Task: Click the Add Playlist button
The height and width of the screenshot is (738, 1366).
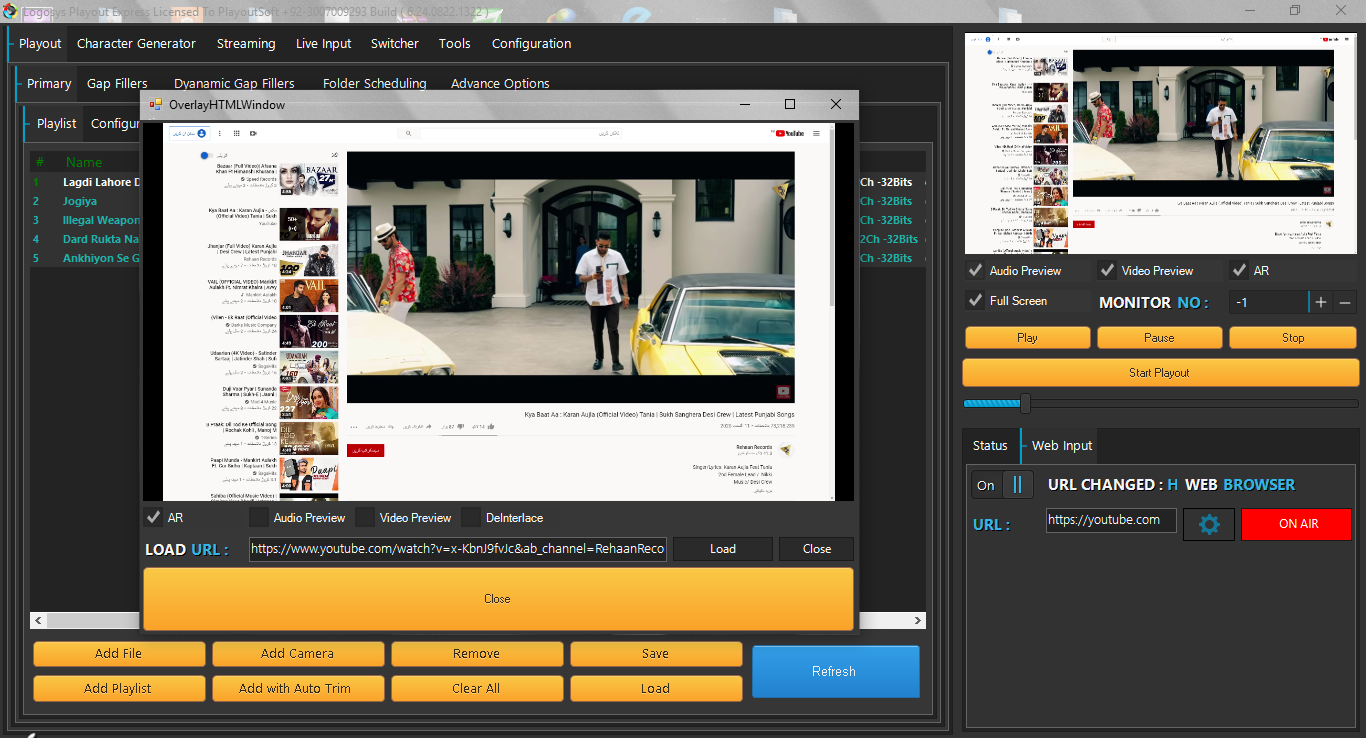Action: tap(119, 689)
